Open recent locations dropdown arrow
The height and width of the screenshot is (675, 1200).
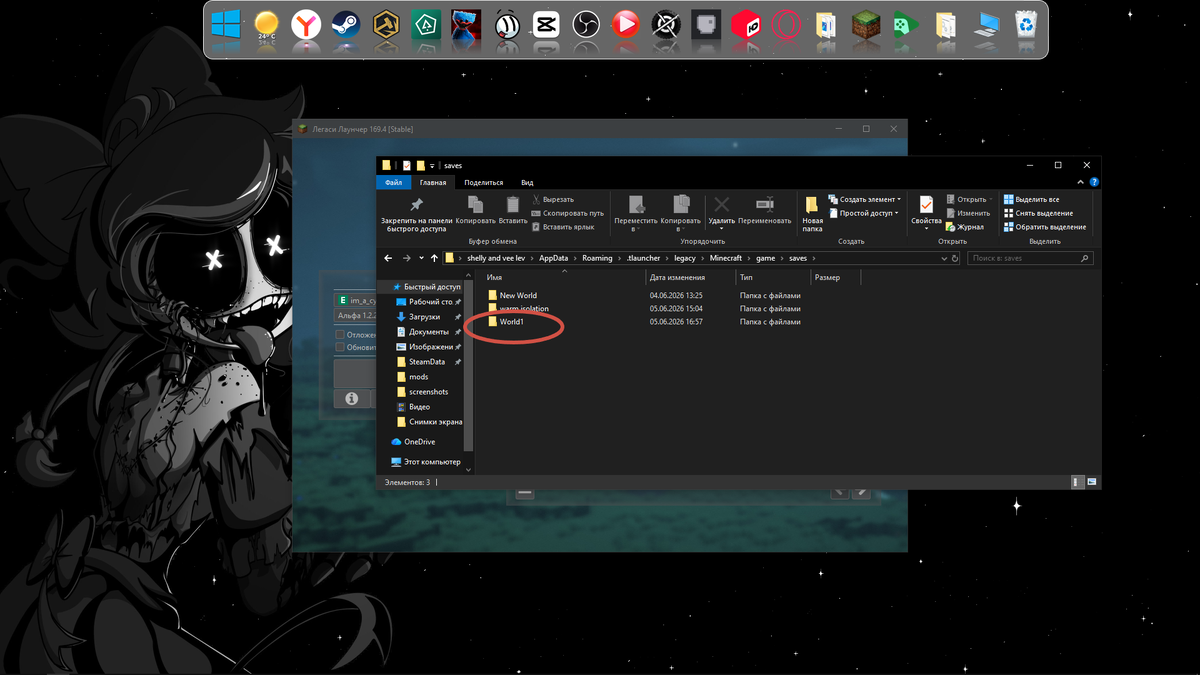(421, 258)
